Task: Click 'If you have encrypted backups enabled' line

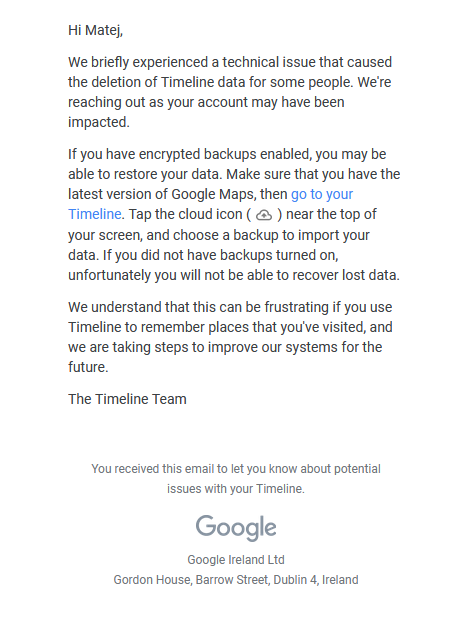Action: [227, 154]
